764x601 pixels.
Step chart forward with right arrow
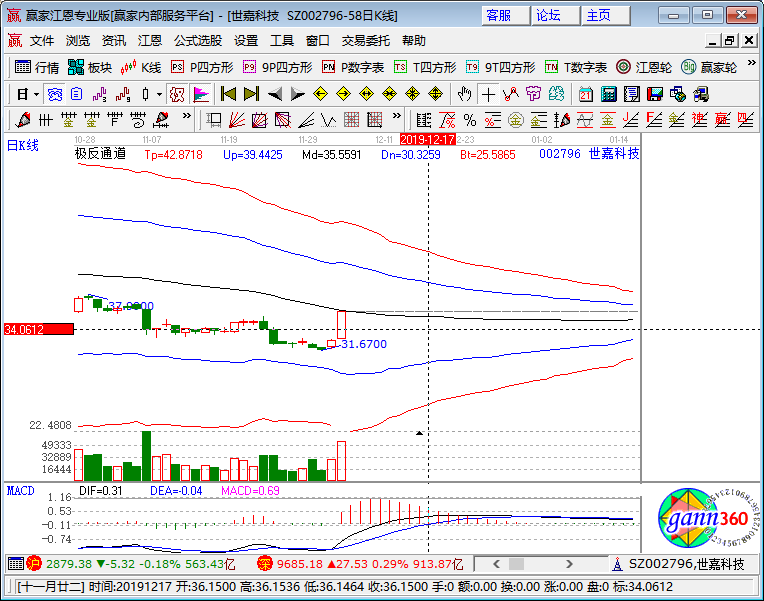pos(297,94)
